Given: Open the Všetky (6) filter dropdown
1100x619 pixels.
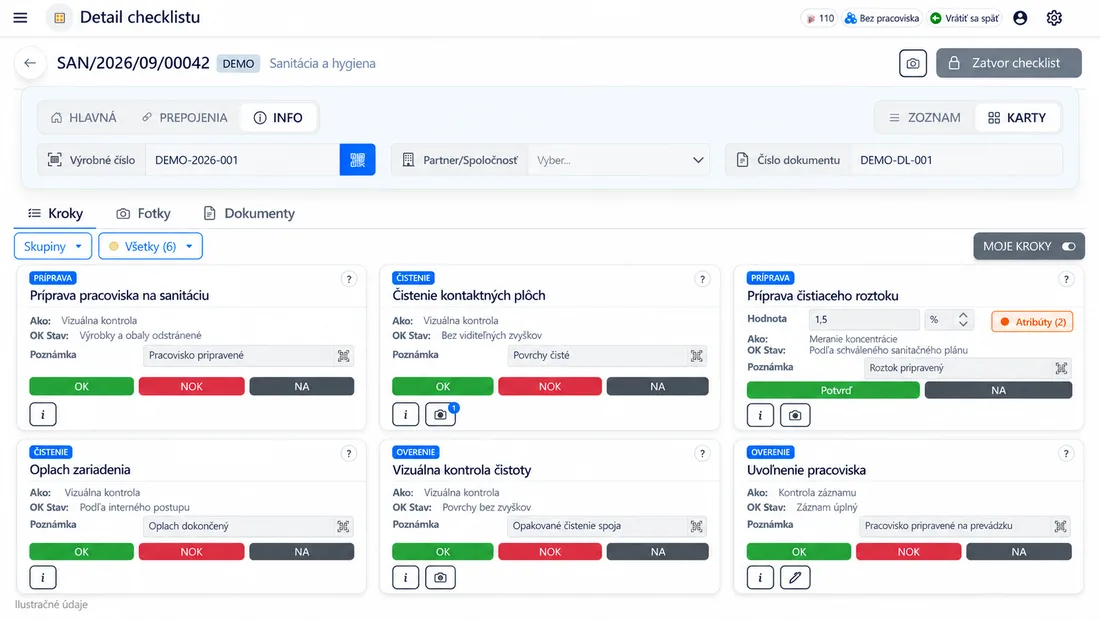Looking at the screenshot, I should point(150,246).
